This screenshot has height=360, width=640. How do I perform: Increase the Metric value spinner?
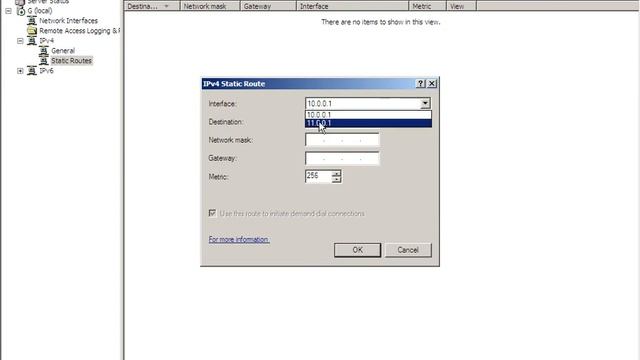336,173
